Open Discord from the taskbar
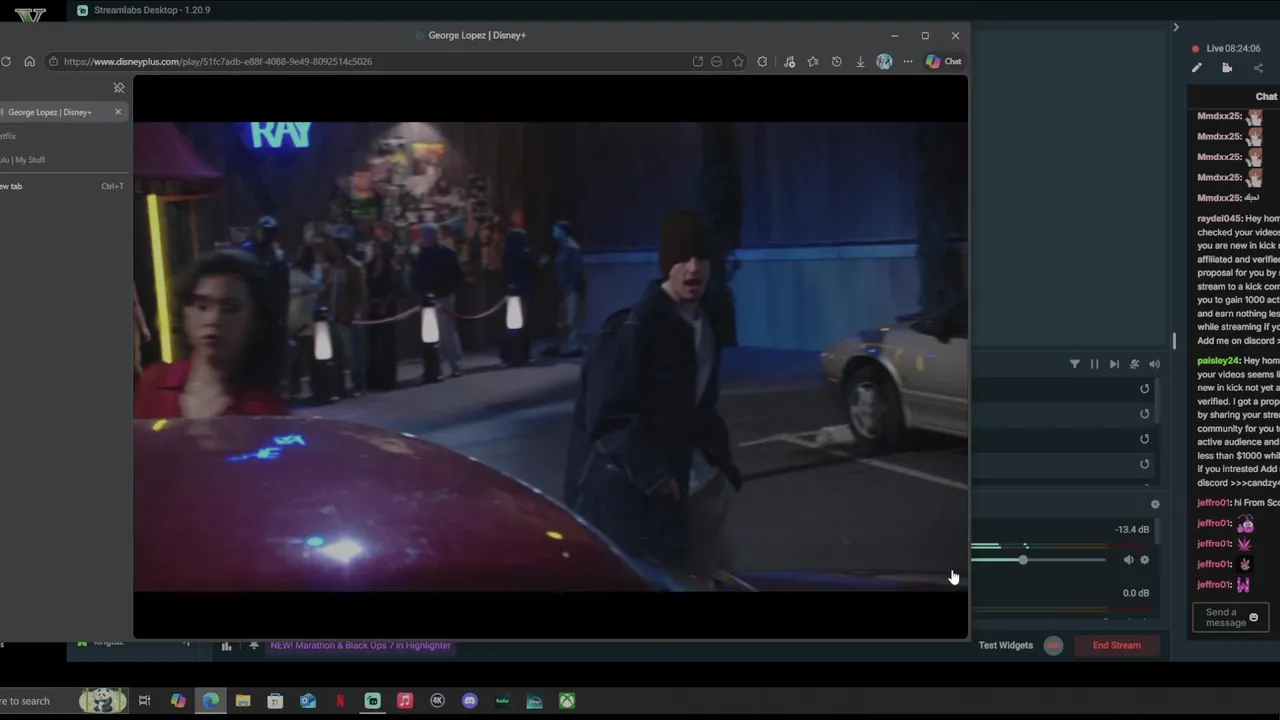Screen dimensions: 1280x720 tap(470, 701)
